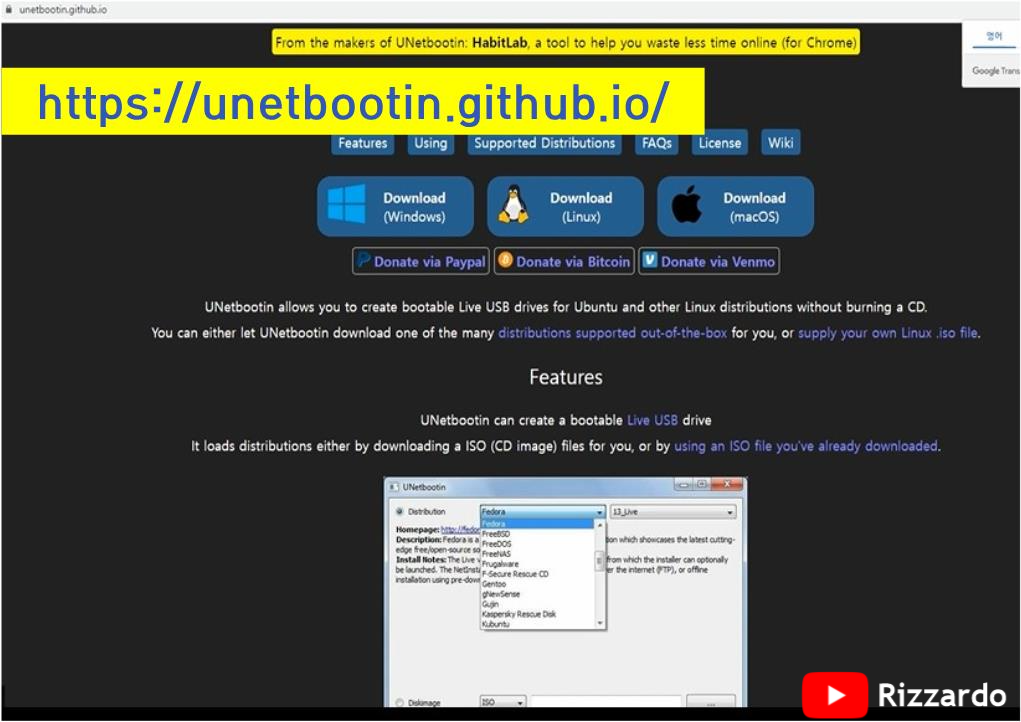
Task: Click the browse '...' button in screenshot
Action: point(711,702)
